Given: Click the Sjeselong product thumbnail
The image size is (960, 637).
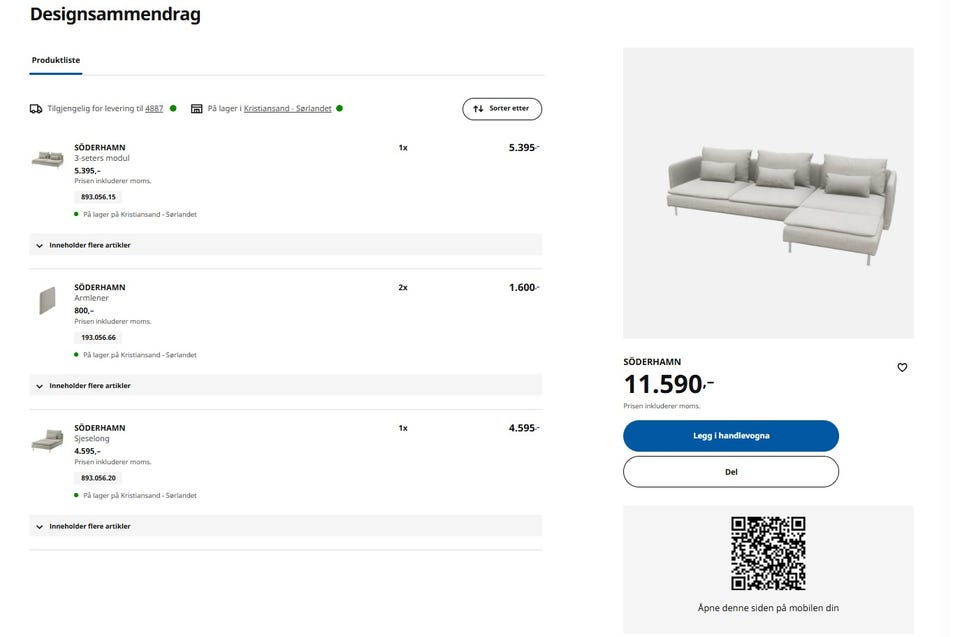Looking at the screenshot, I should point(47,440).
